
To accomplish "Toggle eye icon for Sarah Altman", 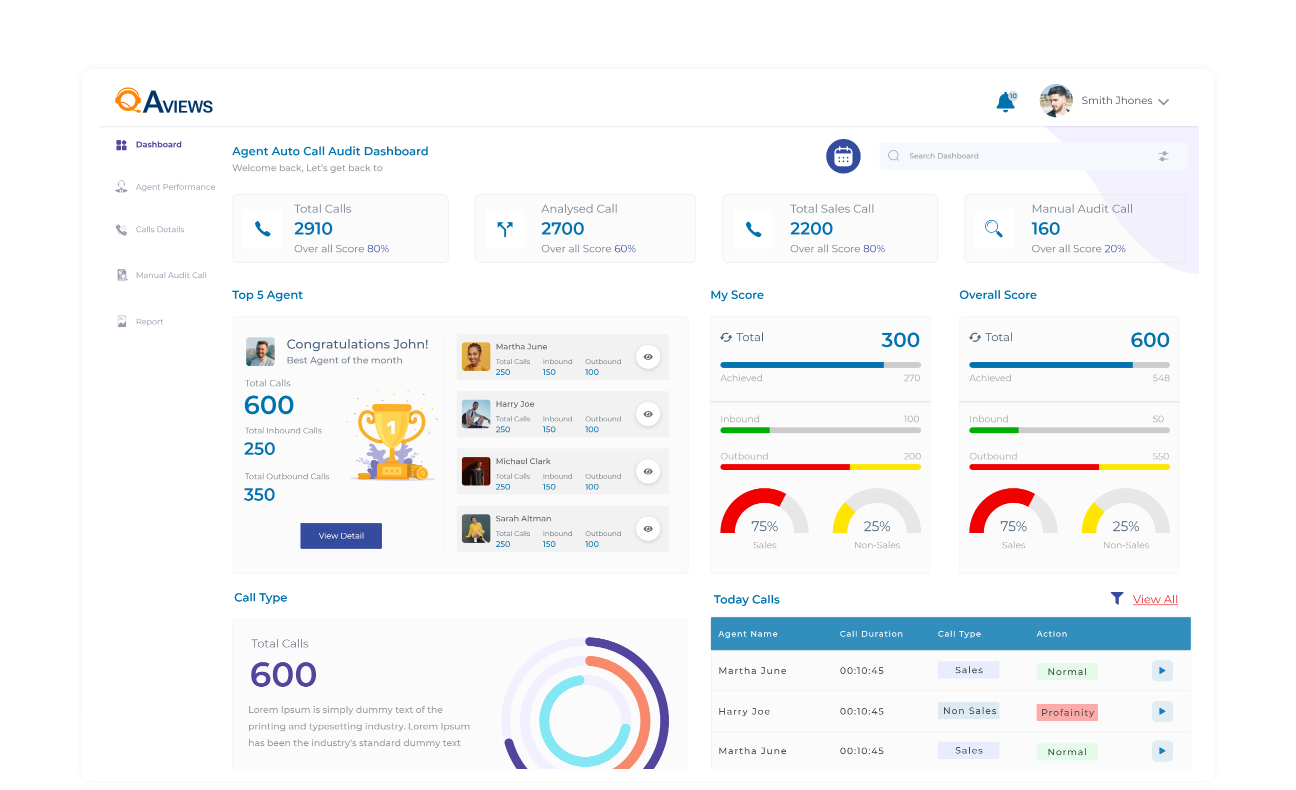I will (648, 529).
